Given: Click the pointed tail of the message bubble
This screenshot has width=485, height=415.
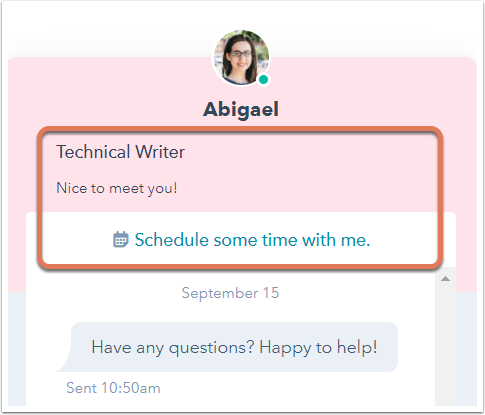Looking at the screenshot, I should (x=64, y=365).
